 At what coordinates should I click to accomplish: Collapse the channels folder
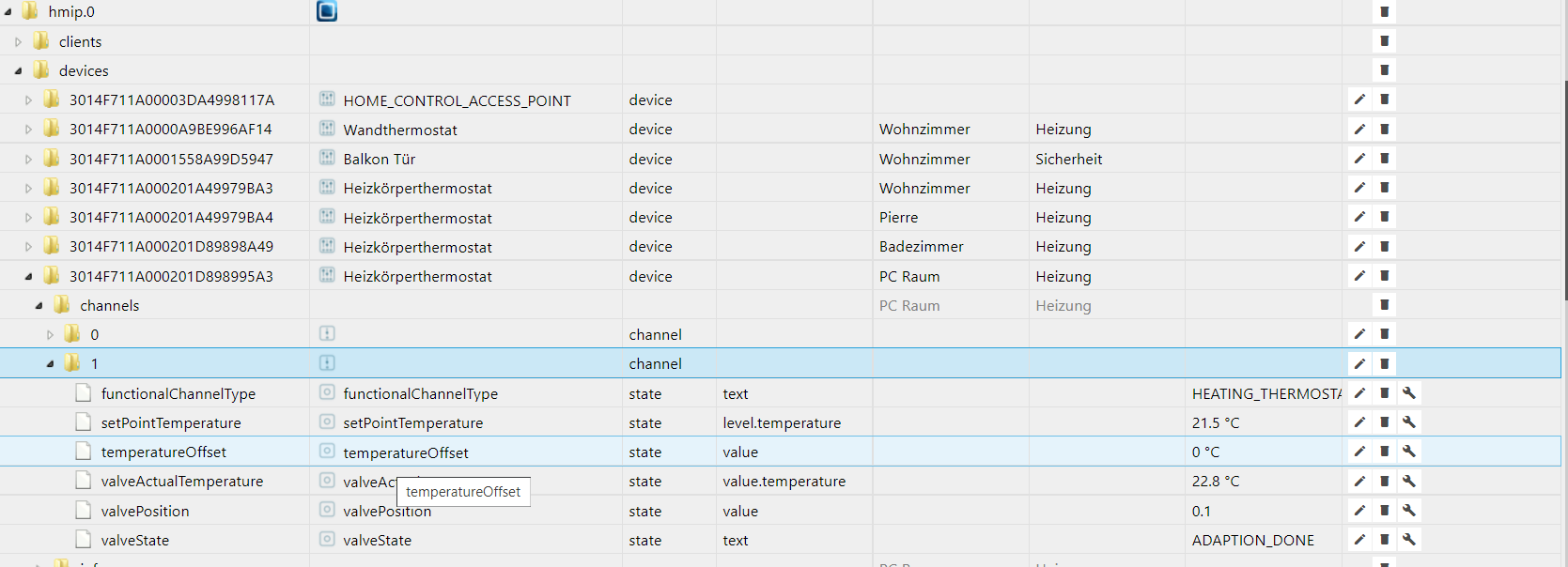tap(39, 306)
